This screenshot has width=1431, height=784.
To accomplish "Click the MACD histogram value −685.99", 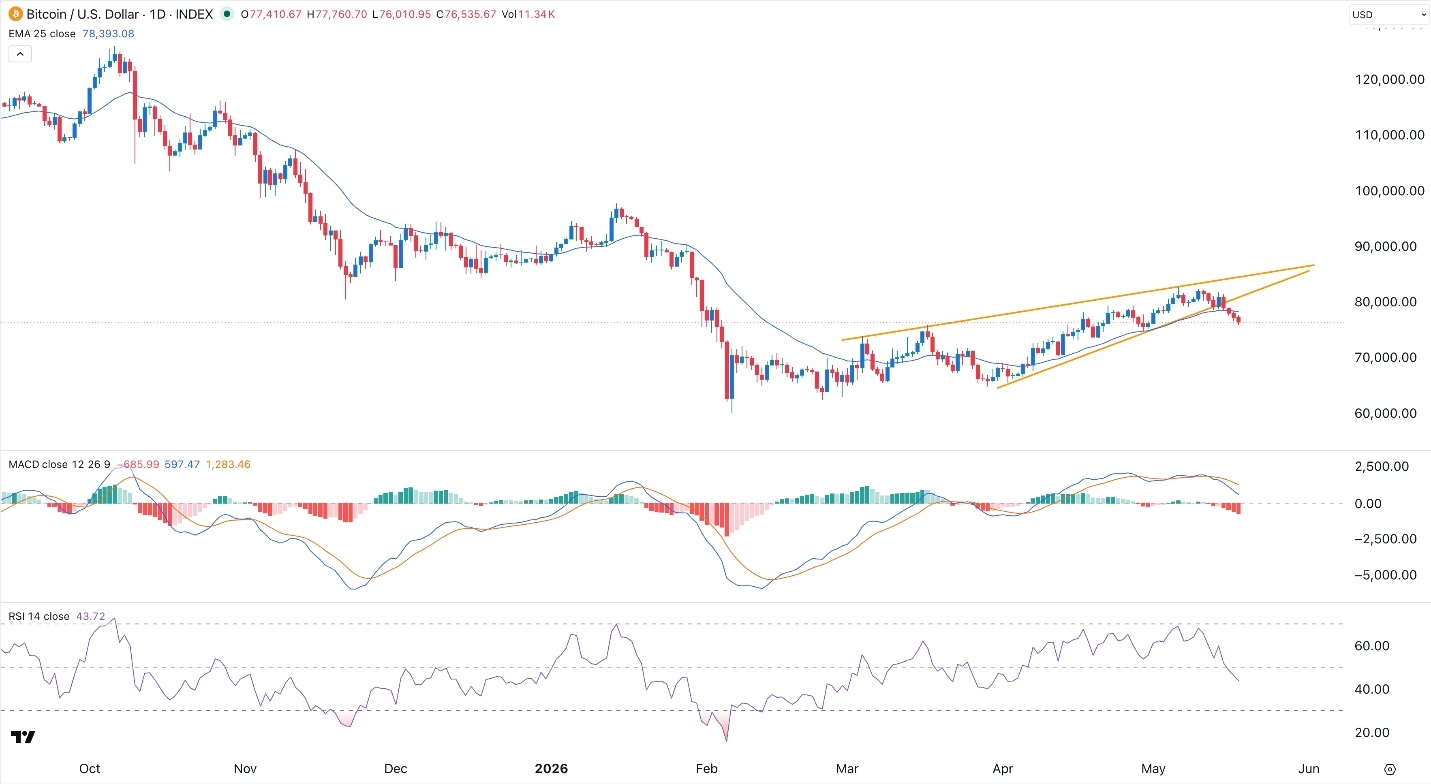I will pyautogui.click(x=139, y=464).
